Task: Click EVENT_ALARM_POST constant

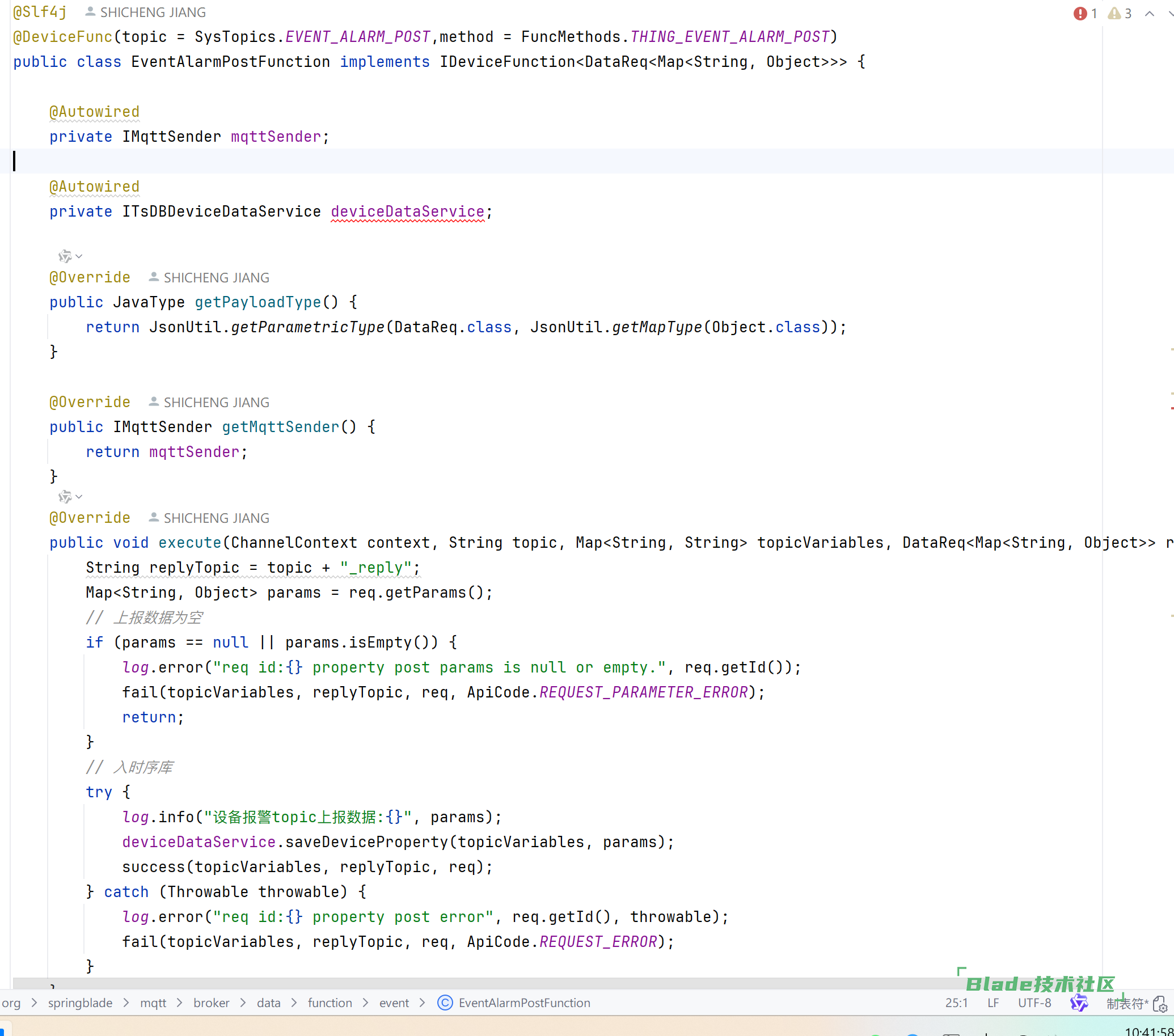Action: [358, 37]
